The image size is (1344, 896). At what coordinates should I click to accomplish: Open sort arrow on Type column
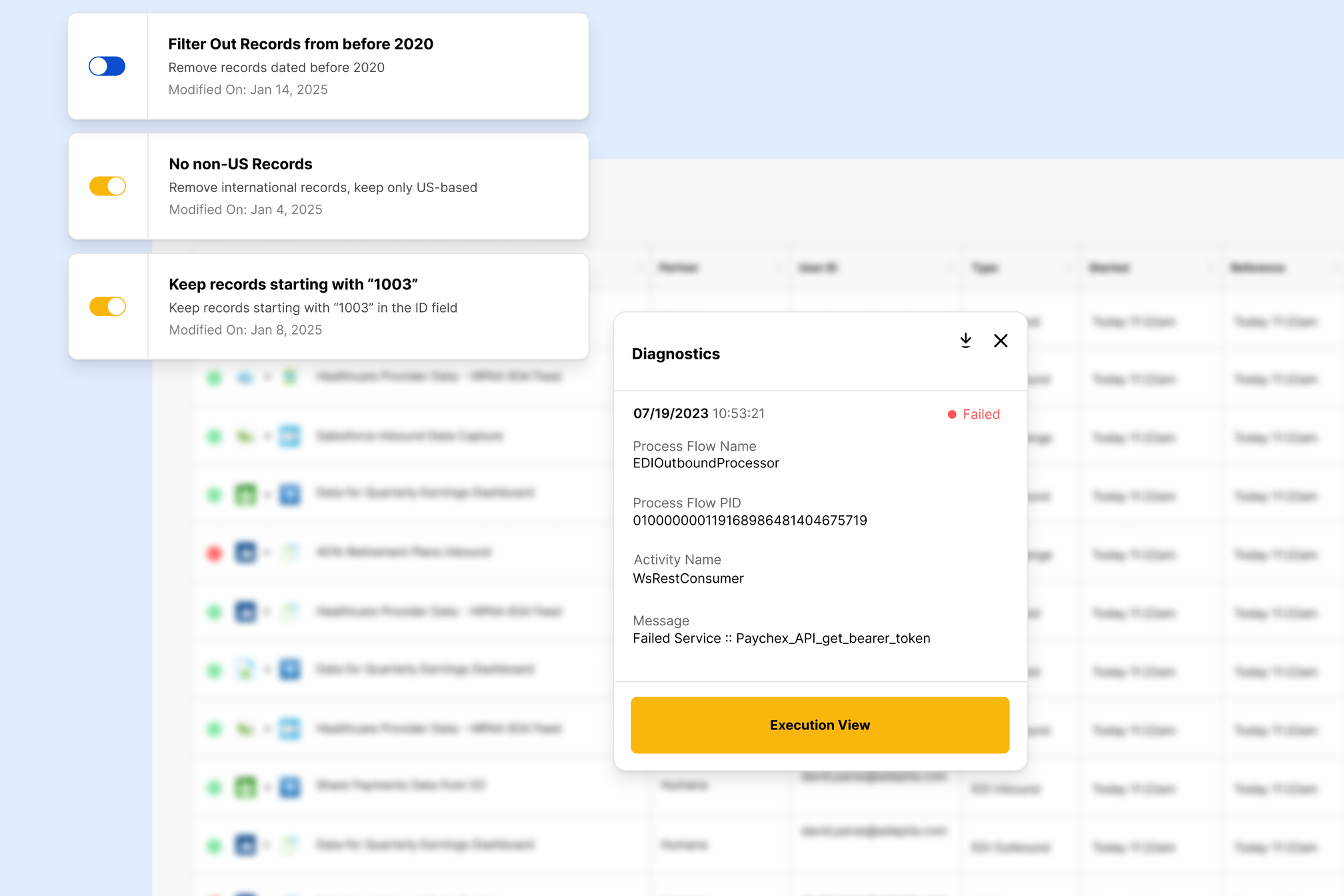[1068, 268]
